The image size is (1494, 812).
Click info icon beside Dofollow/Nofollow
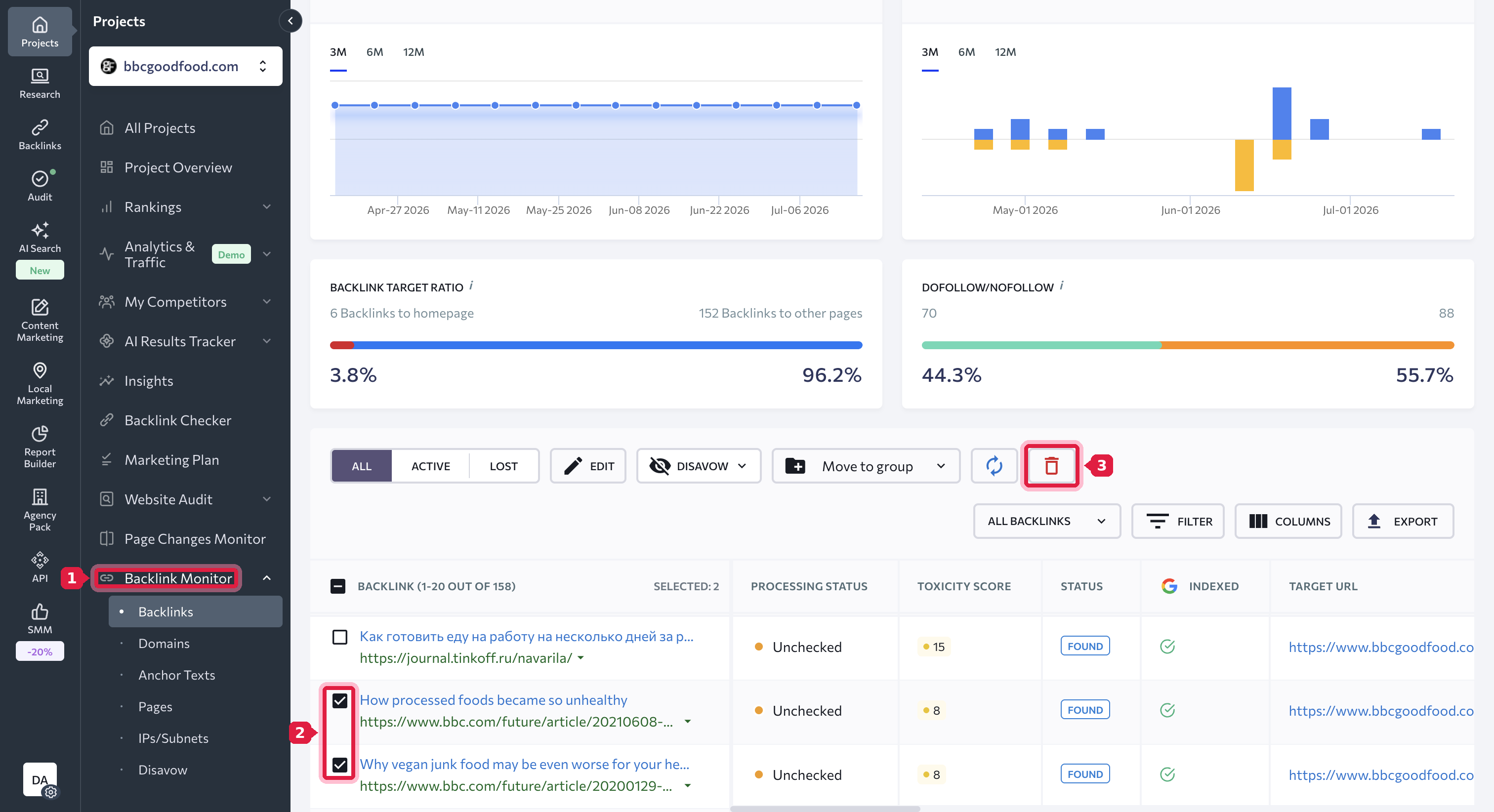[x=1061, y=285]
